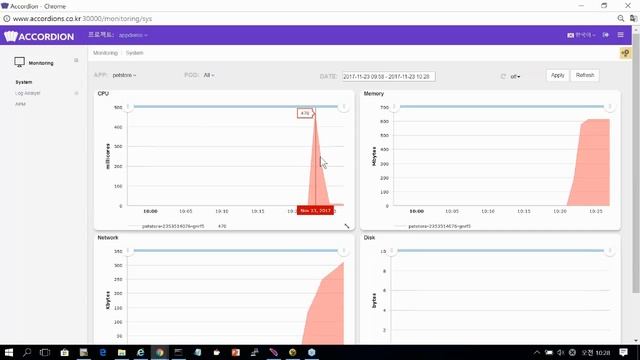Screen dimensions: 640x360
Task: Click the taskbar search magnifier icon
Action: click(x=27, y=353)
